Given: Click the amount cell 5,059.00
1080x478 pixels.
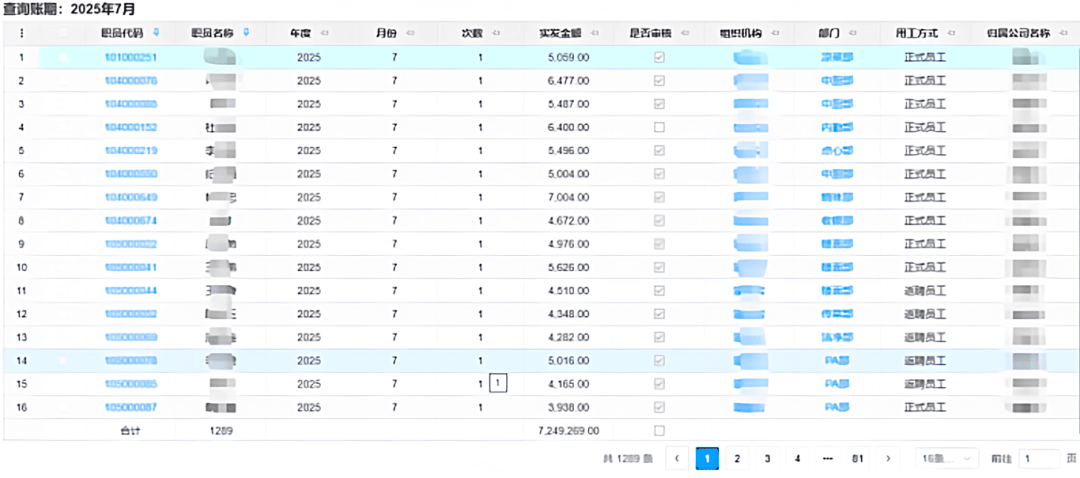Looking at the screenshot, I should 569,58.
